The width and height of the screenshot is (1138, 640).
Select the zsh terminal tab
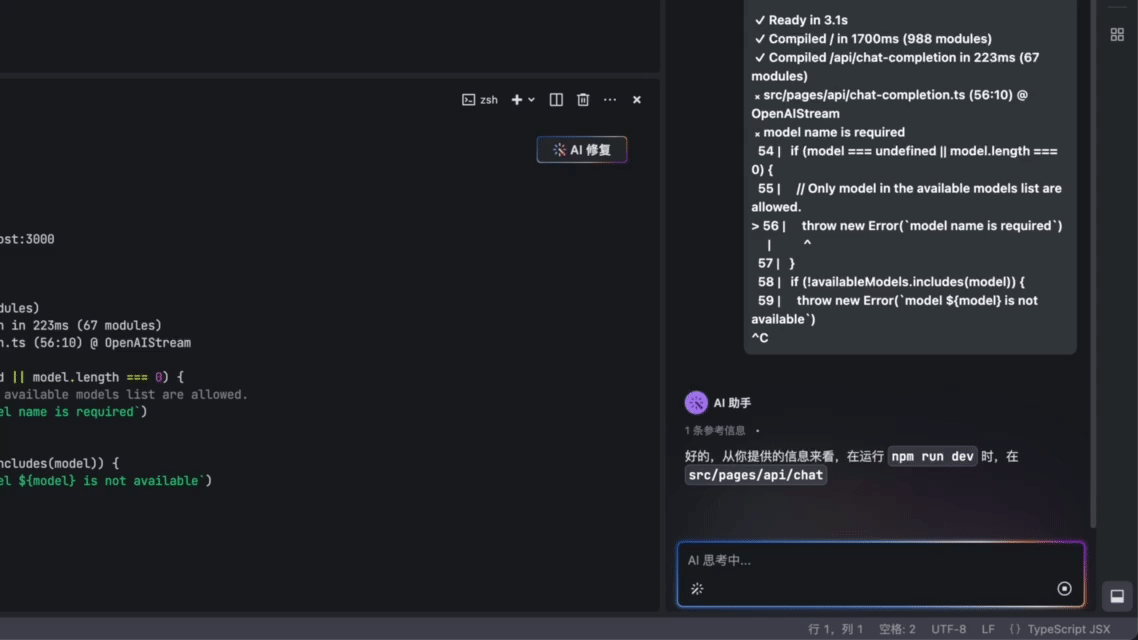click(481, 99)
